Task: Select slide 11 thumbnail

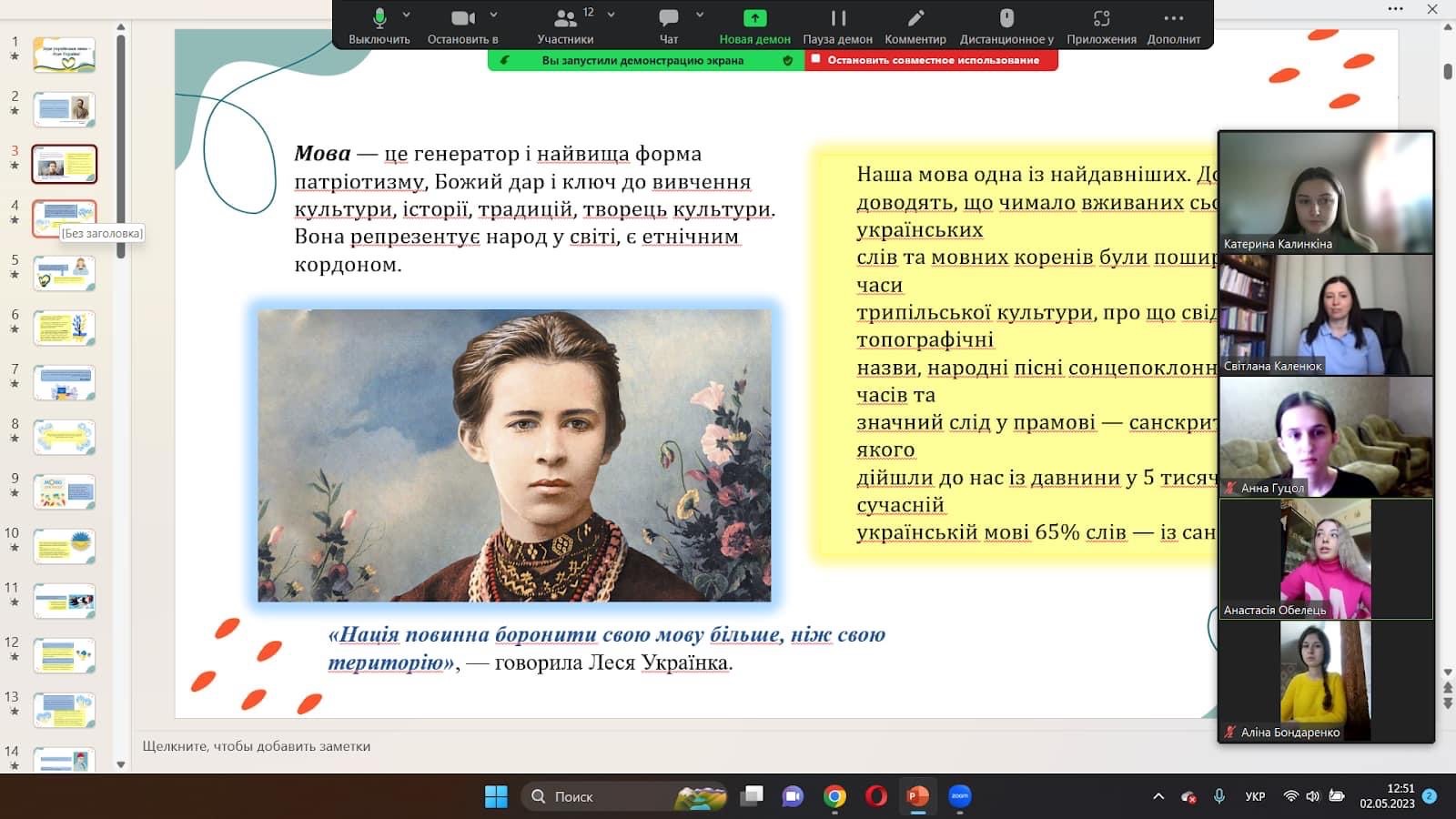Action: point(65,601)
